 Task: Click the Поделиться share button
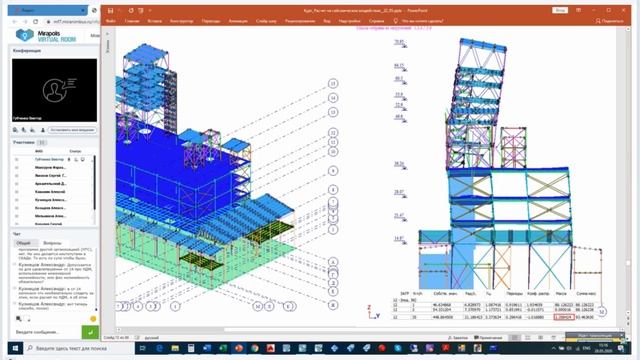pos(609,21)
